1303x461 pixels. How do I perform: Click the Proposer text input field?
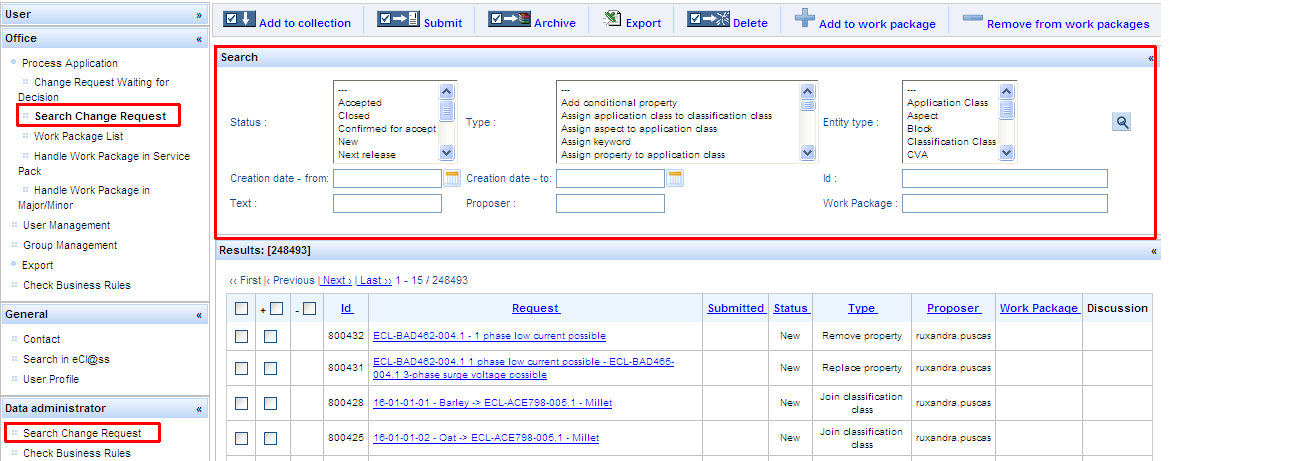[x=610, y=204]
